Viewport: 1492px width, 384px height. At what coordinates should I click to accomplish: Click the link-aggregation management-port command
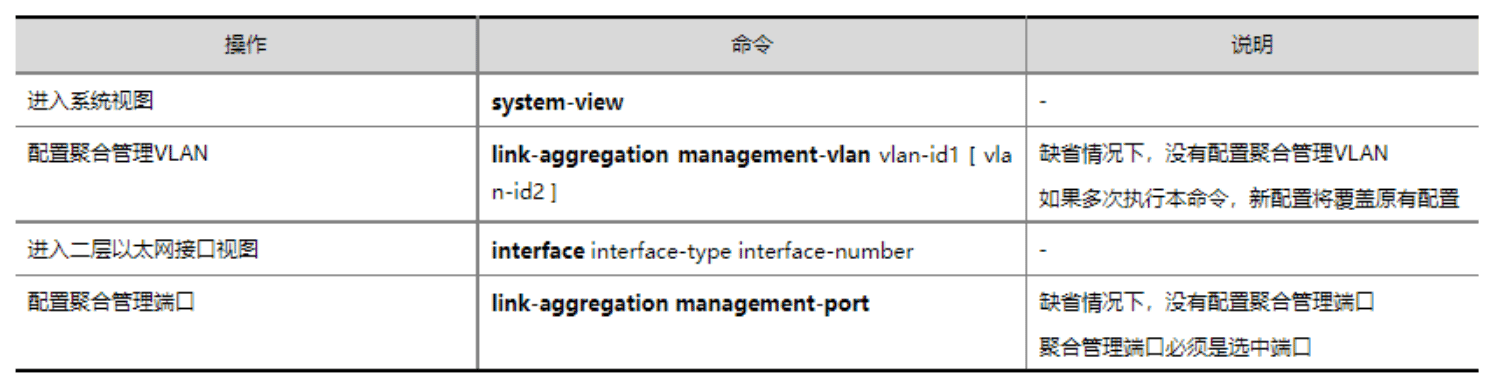point(680,302)
